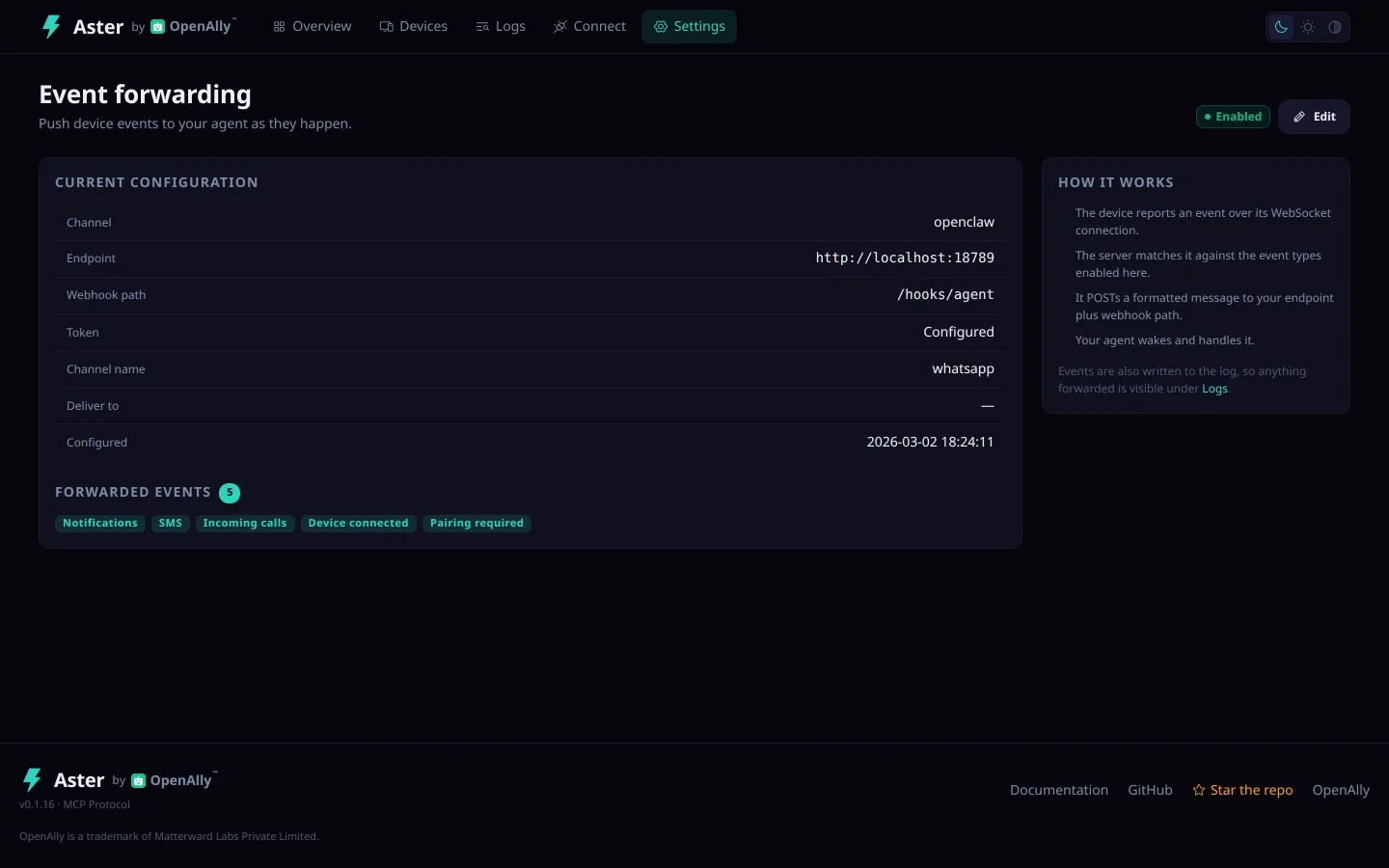Click the token value Configured
This screenshot has height=868, width=1389.
pos(959,333)
